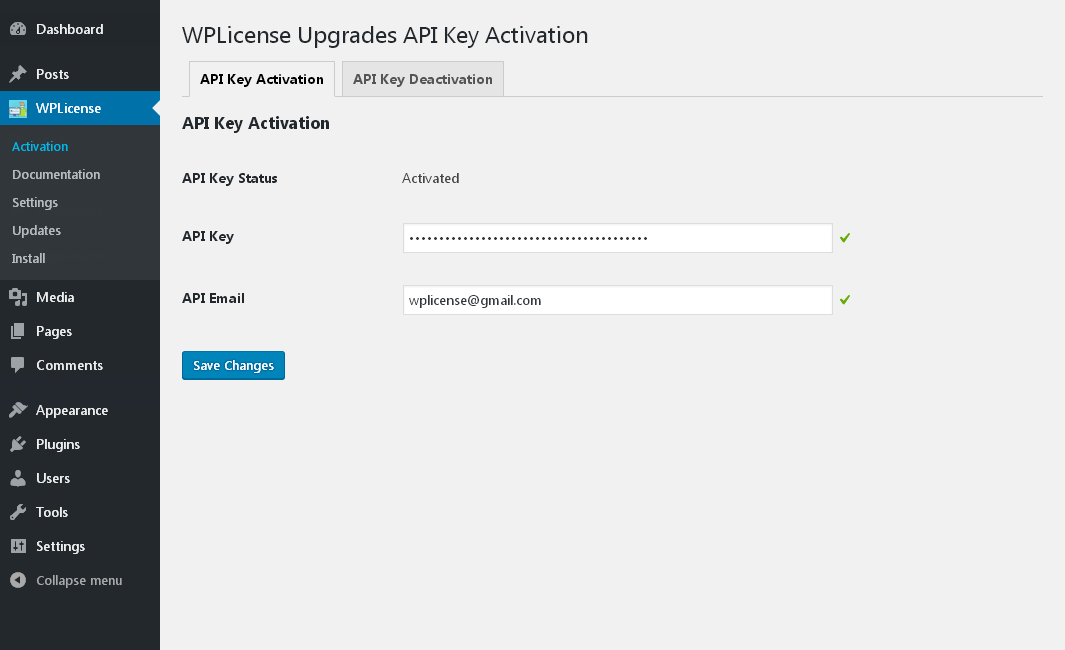1065x650 pixels.
Task: Click the Appearance paintbrush icon
Action: 18,410
